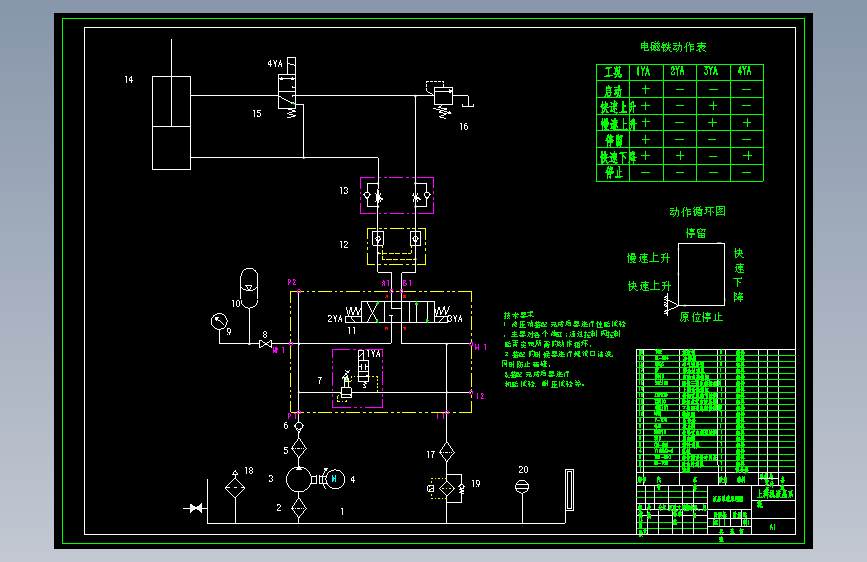Click the vertical 快速下降 label
Image resolution: width=867 pixels, height=562 pixels.
coord(739,275)
